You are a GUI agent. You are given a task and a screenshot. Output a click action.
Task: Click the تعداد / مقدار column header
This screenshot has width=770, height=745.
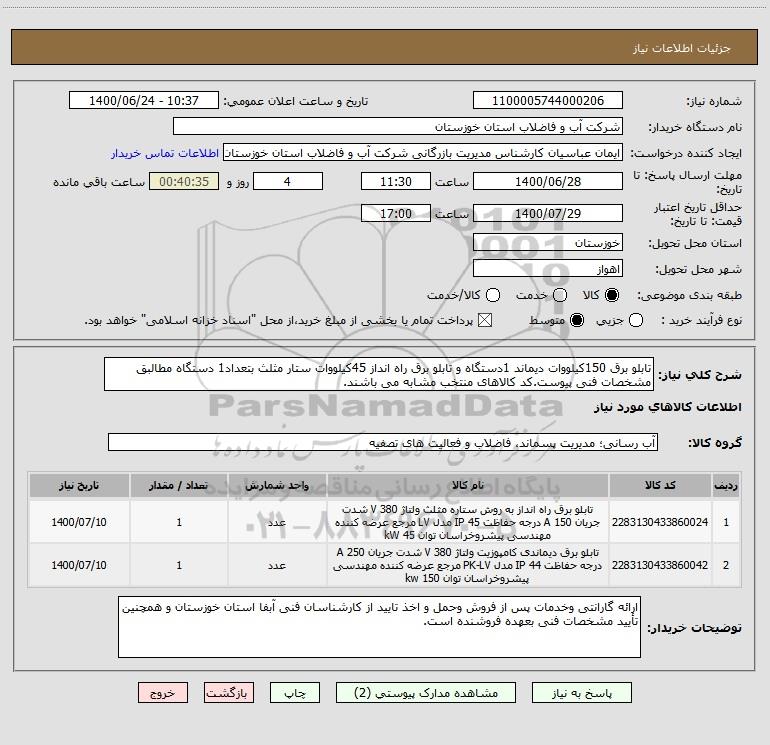pos(179,485)
